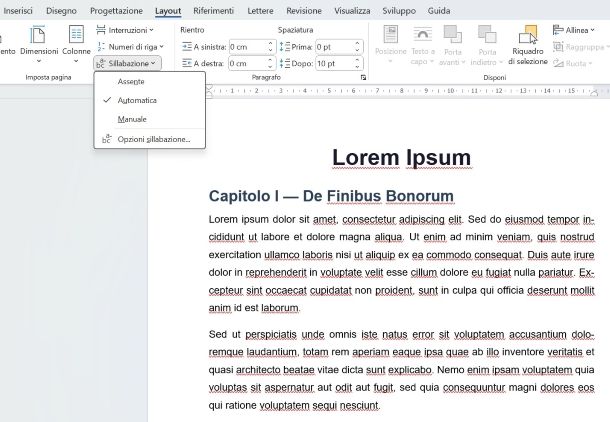Viewport: 610px width, 422px height.
Task: Click the Posizione icon
Action: pyautogui.click(x=391, y=34)
